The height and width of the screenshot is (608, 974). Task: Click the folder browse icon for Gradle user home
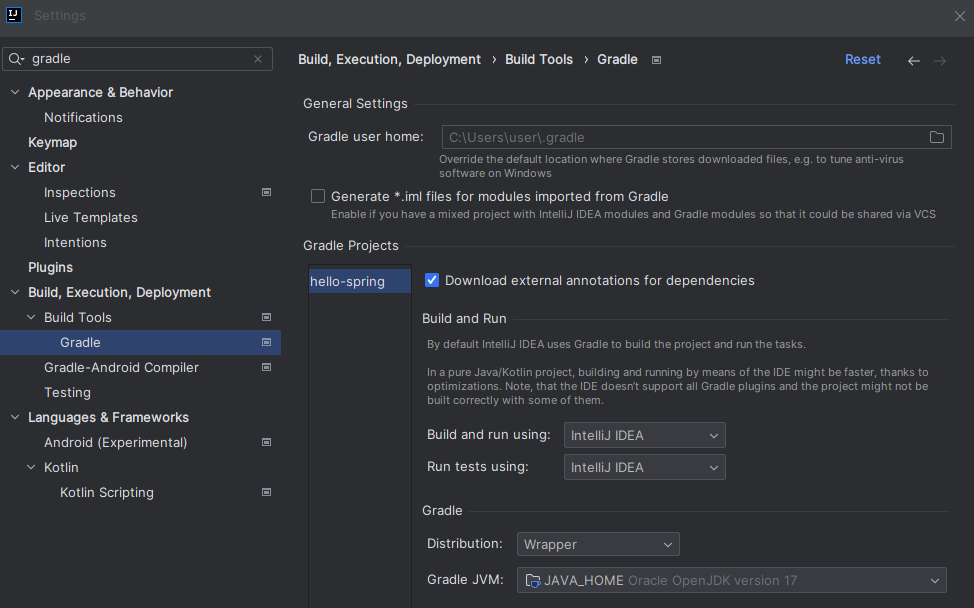(x=937, y=137)
